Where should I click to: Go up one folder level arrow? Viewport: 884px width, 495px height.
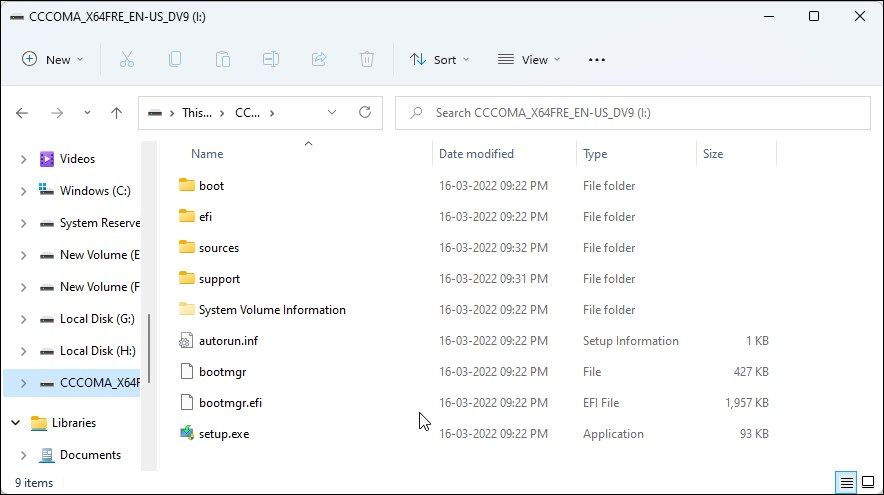coord(116,113)
